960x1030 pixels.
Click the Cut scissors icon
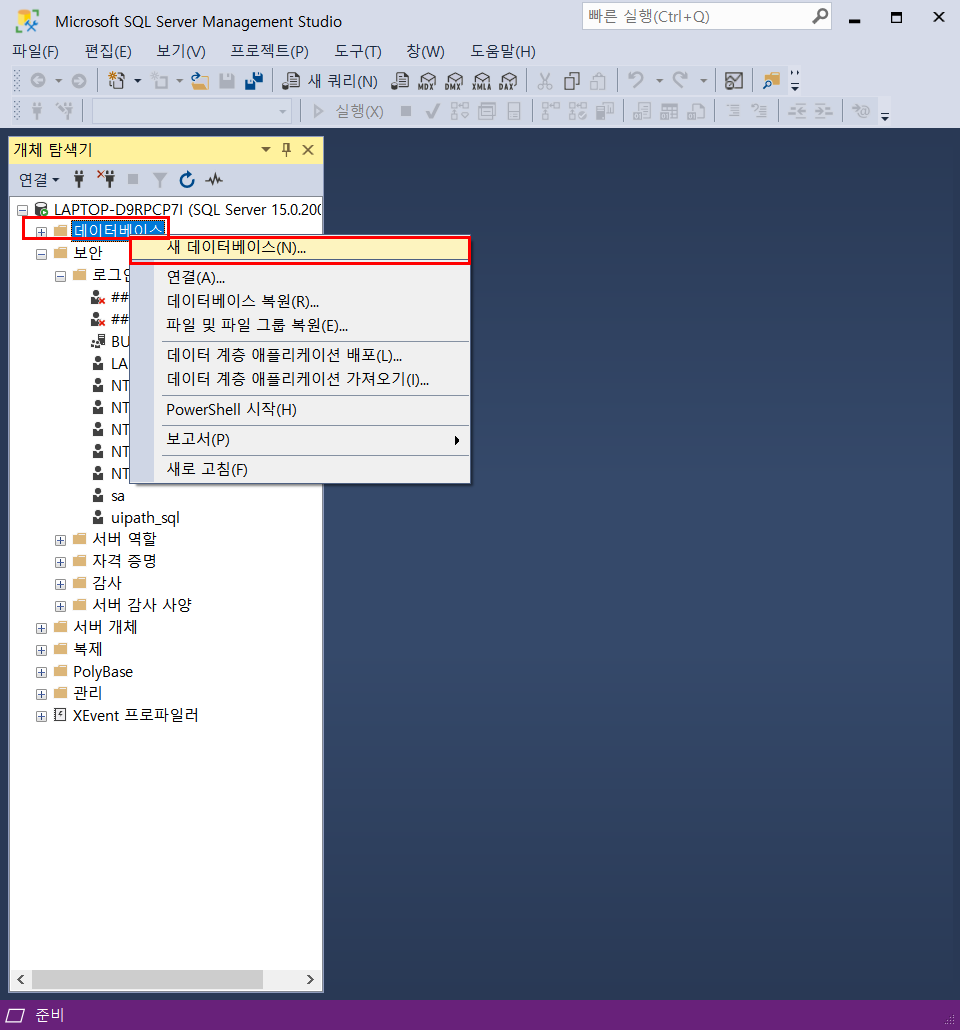(x=545, y=81)
